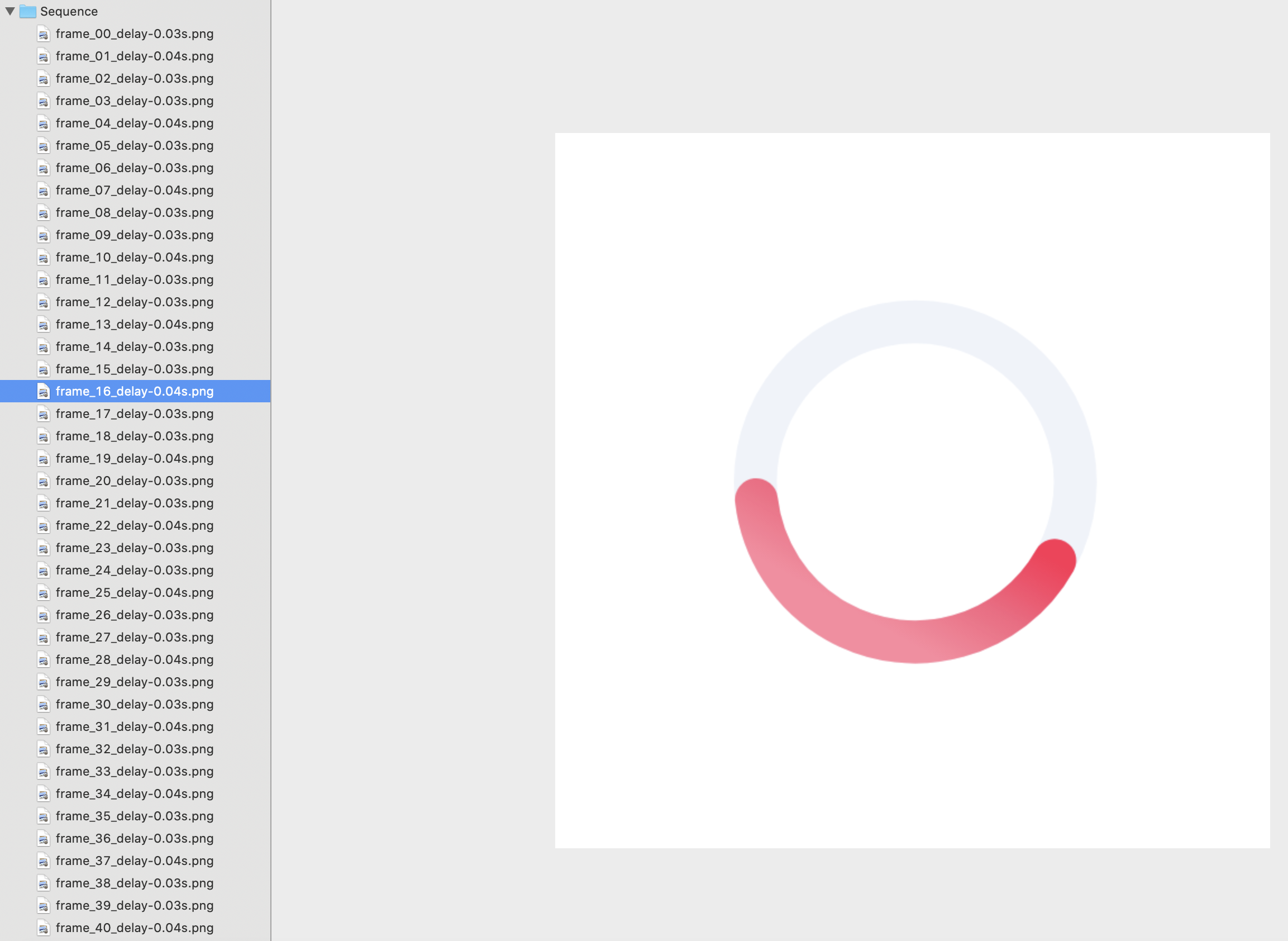Click the file icon next to frame_35_delay-0.03s.png
The width and height of the screenshot is (1288, 941).
43,816
